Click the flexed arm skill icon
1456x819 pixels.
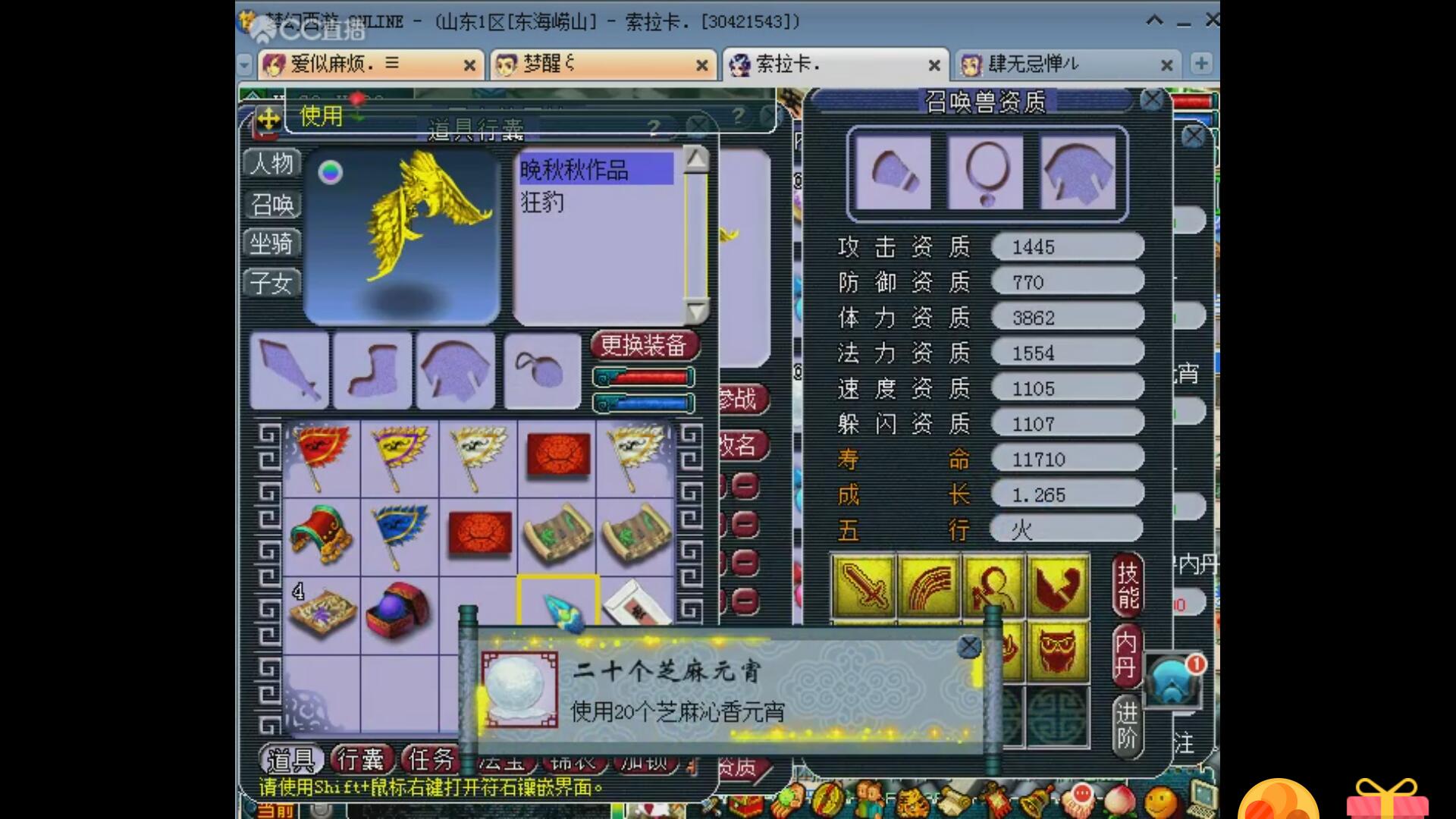coord(1058,586)
